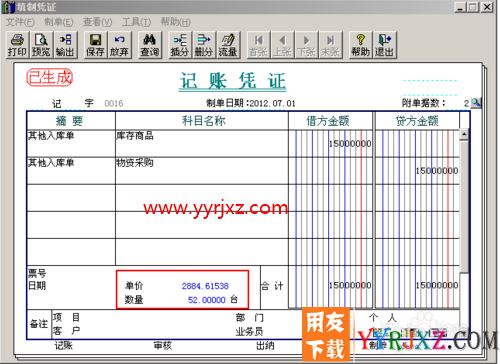Click the magnifier beside 附单据数
500x364 pixels.
476,103
